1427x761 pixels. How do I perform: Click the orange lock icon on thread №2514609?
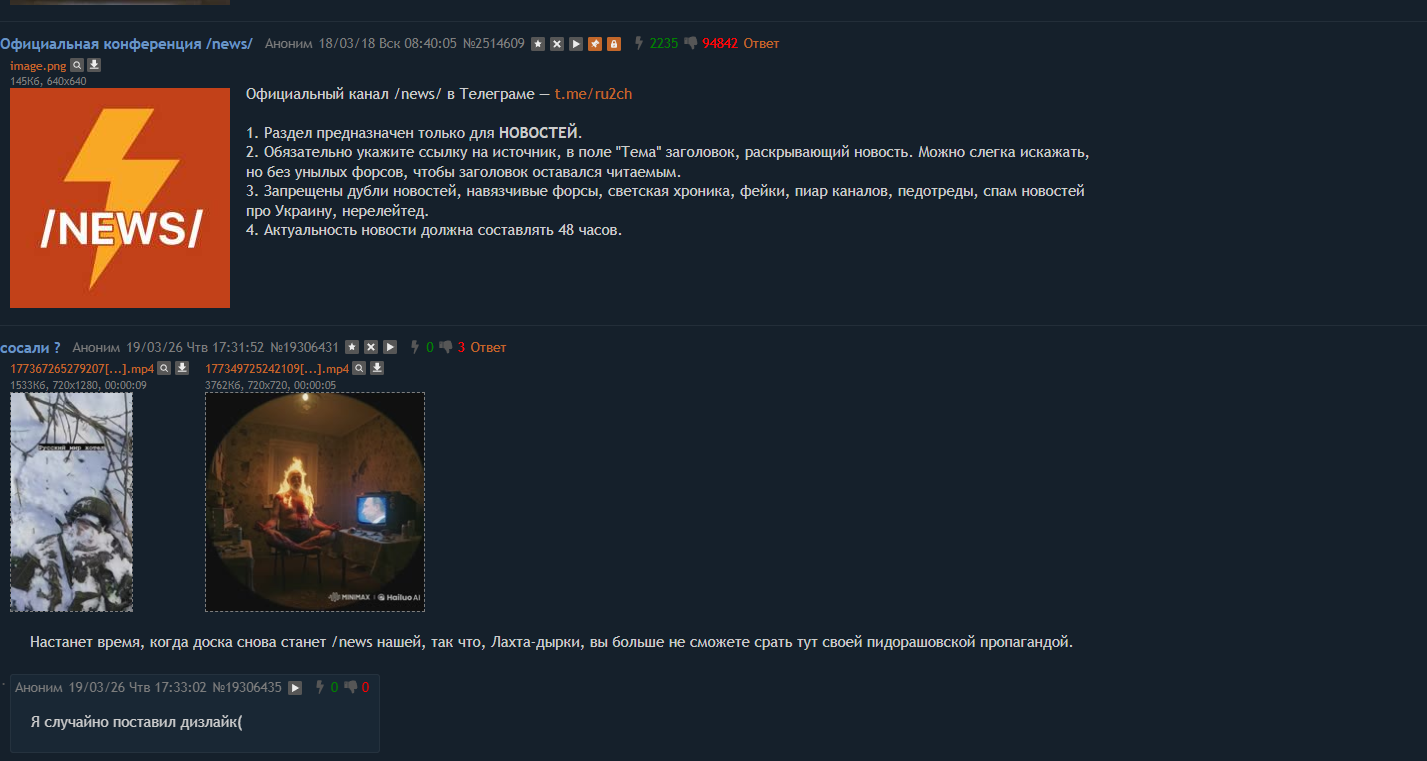click(x=614, y=44)
